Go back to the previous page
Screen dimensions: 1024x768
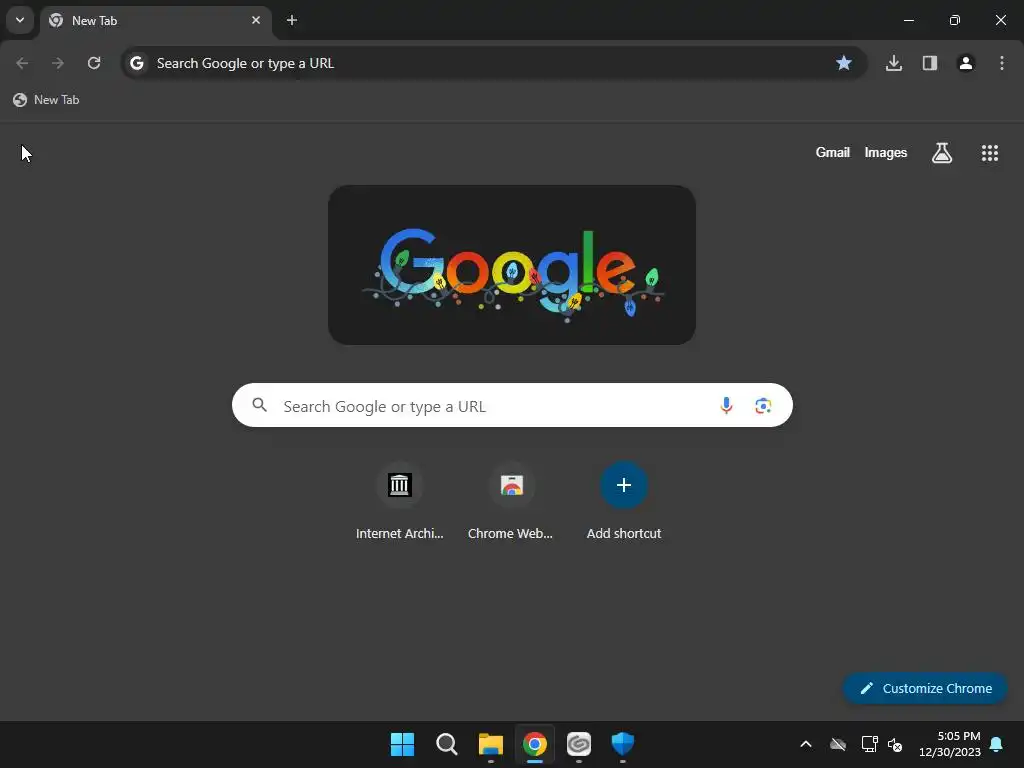(x=22, y=63)
